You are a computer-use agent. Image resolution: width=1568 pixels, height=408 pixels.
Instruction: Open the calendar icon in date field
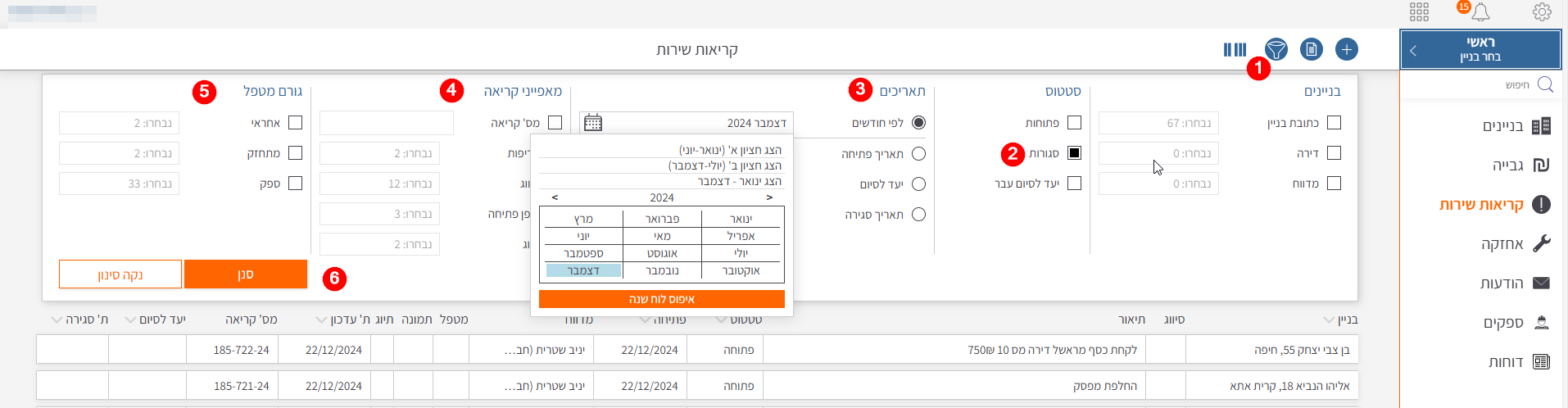click(x=593, y=123)
